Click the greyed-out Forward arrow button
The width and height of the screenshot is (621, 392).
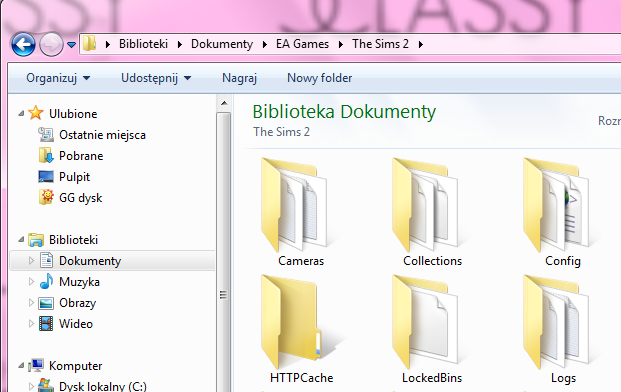tap(51, 44)
